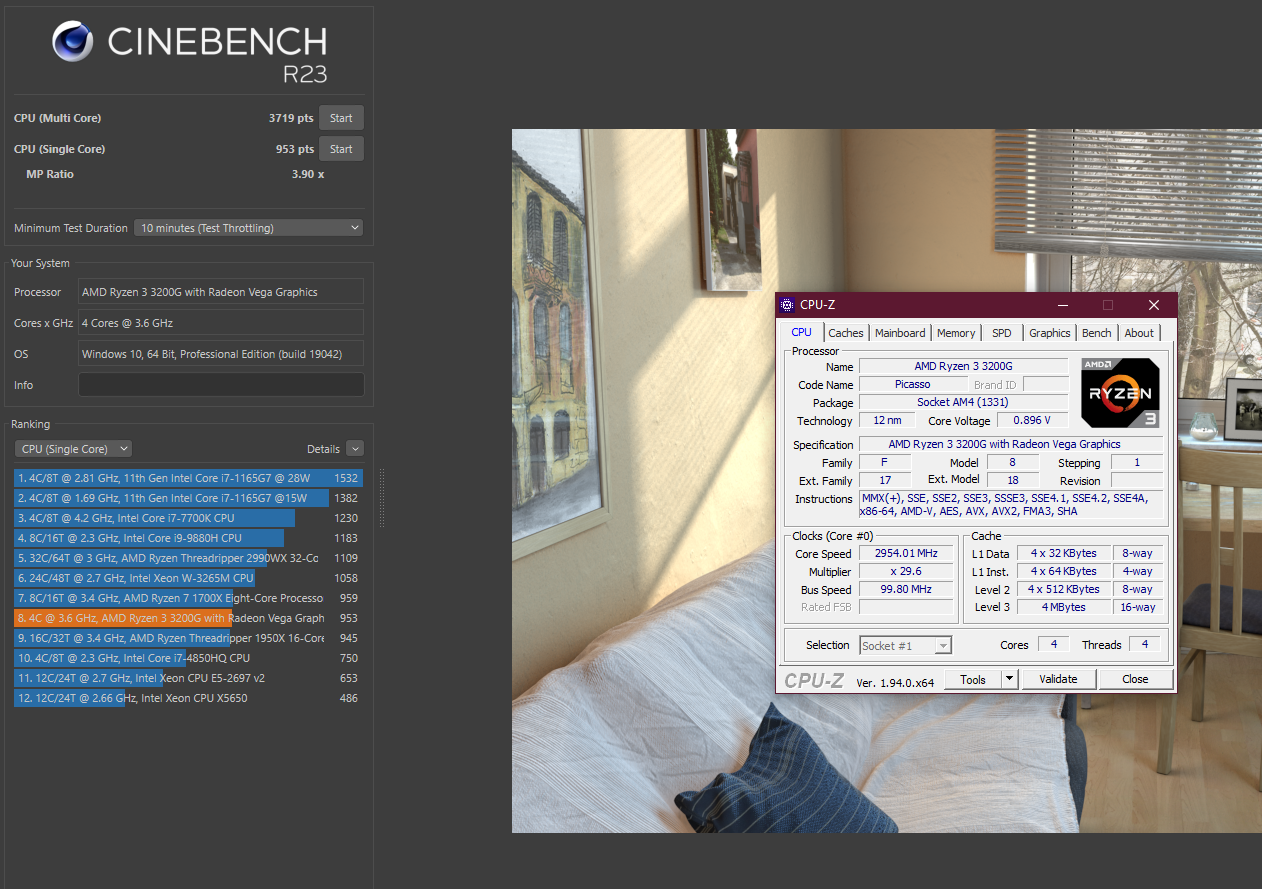Select ranking row 12 Xeon CPU X5650
This screenshot has width=1262, height=889.
[x=188, y=698]
